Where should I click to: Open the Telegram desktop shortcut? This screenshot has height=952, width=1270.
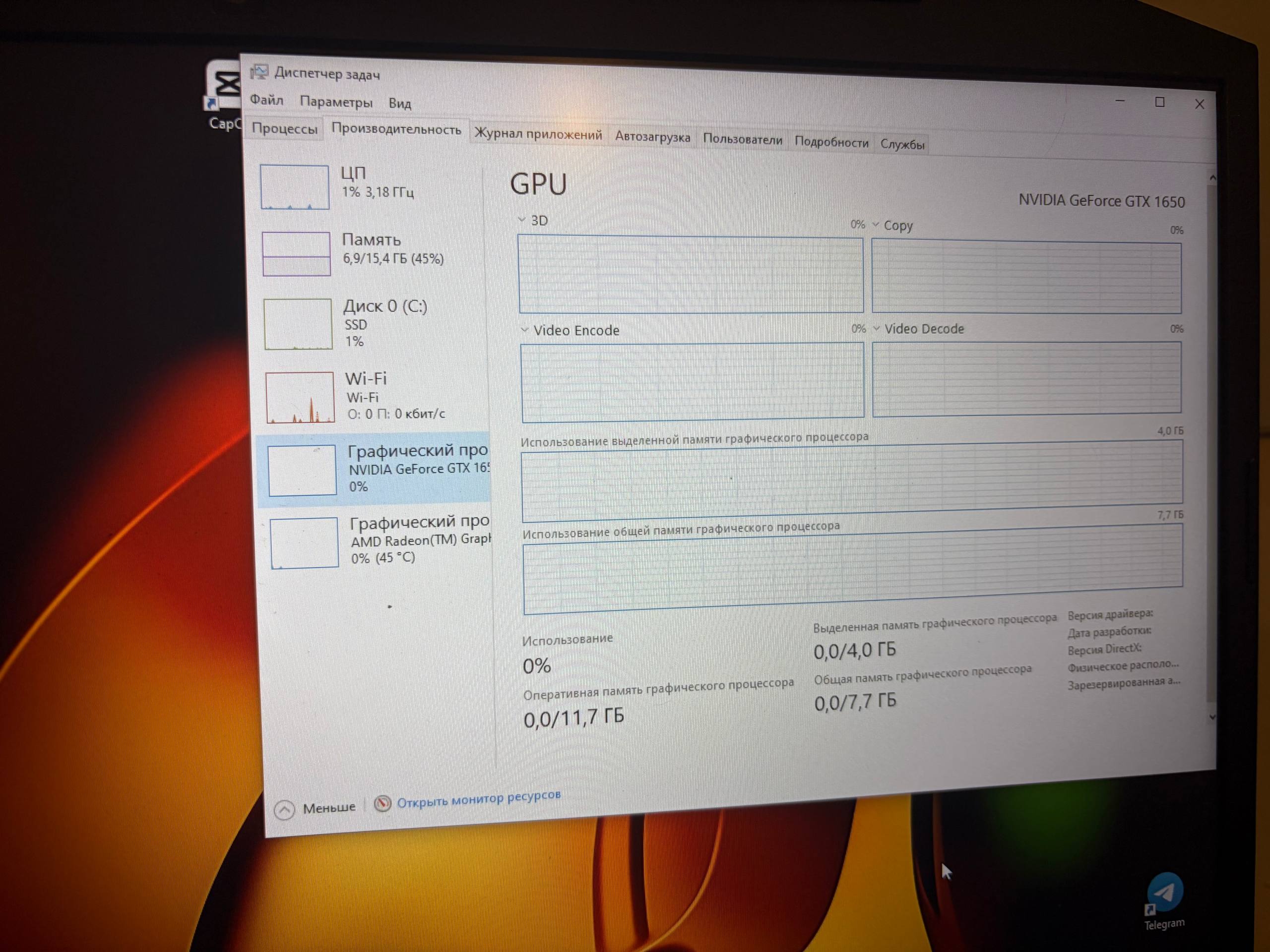point(1164,901)
